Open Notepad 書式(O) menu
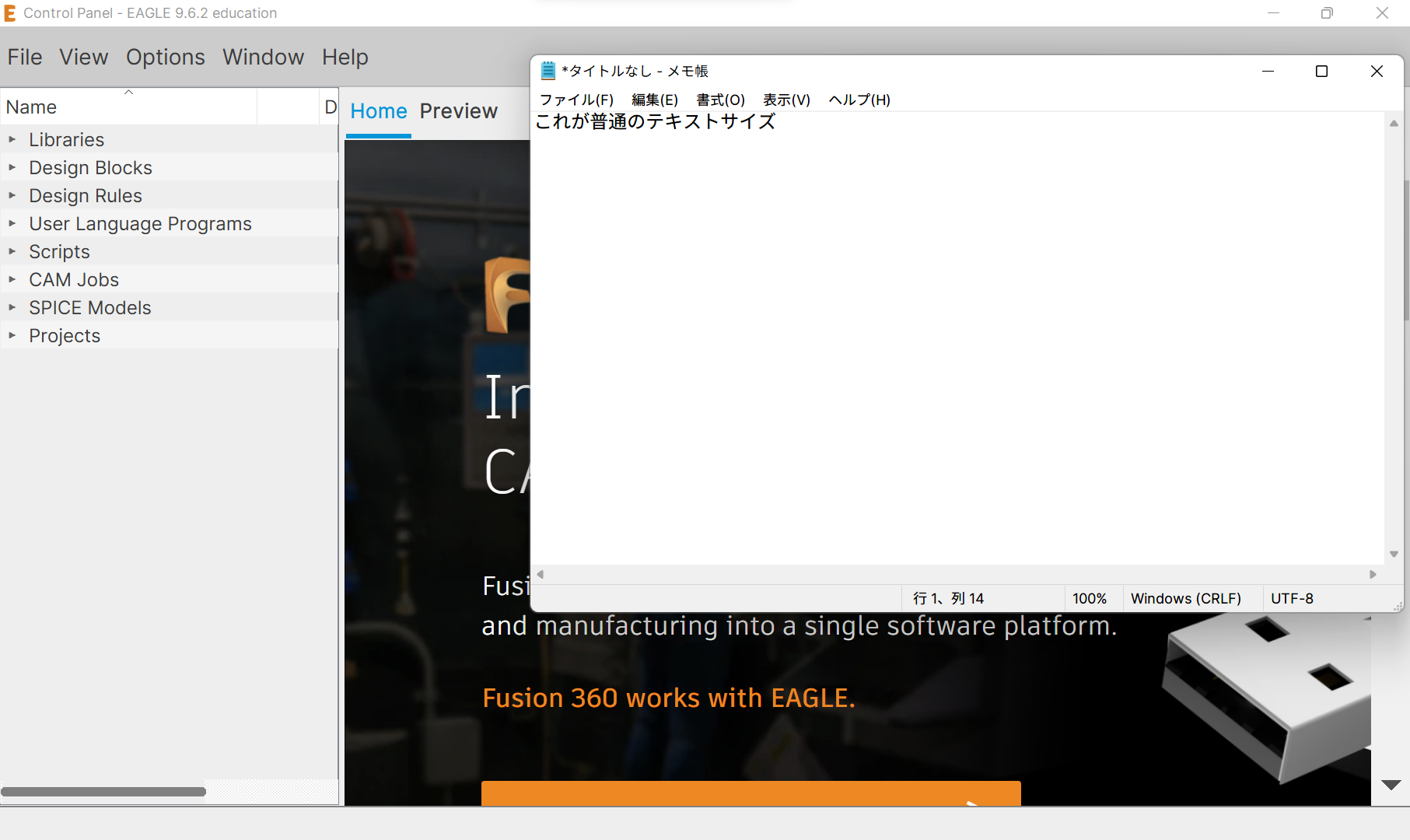This screenshot has width=1410, height=840. pyautogui.click(x=720, y=100)
